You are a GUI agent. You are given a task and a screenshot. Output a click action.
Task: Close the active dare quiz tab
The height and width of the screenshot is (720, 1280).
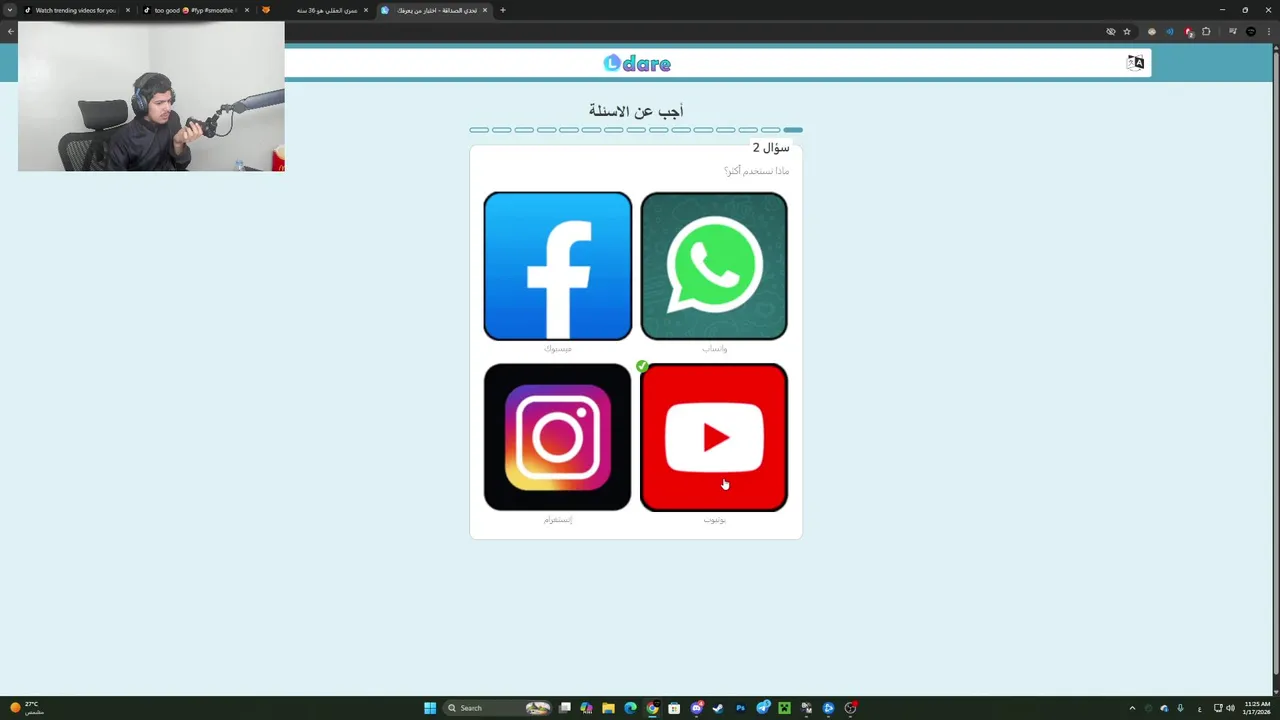(485, 10)
